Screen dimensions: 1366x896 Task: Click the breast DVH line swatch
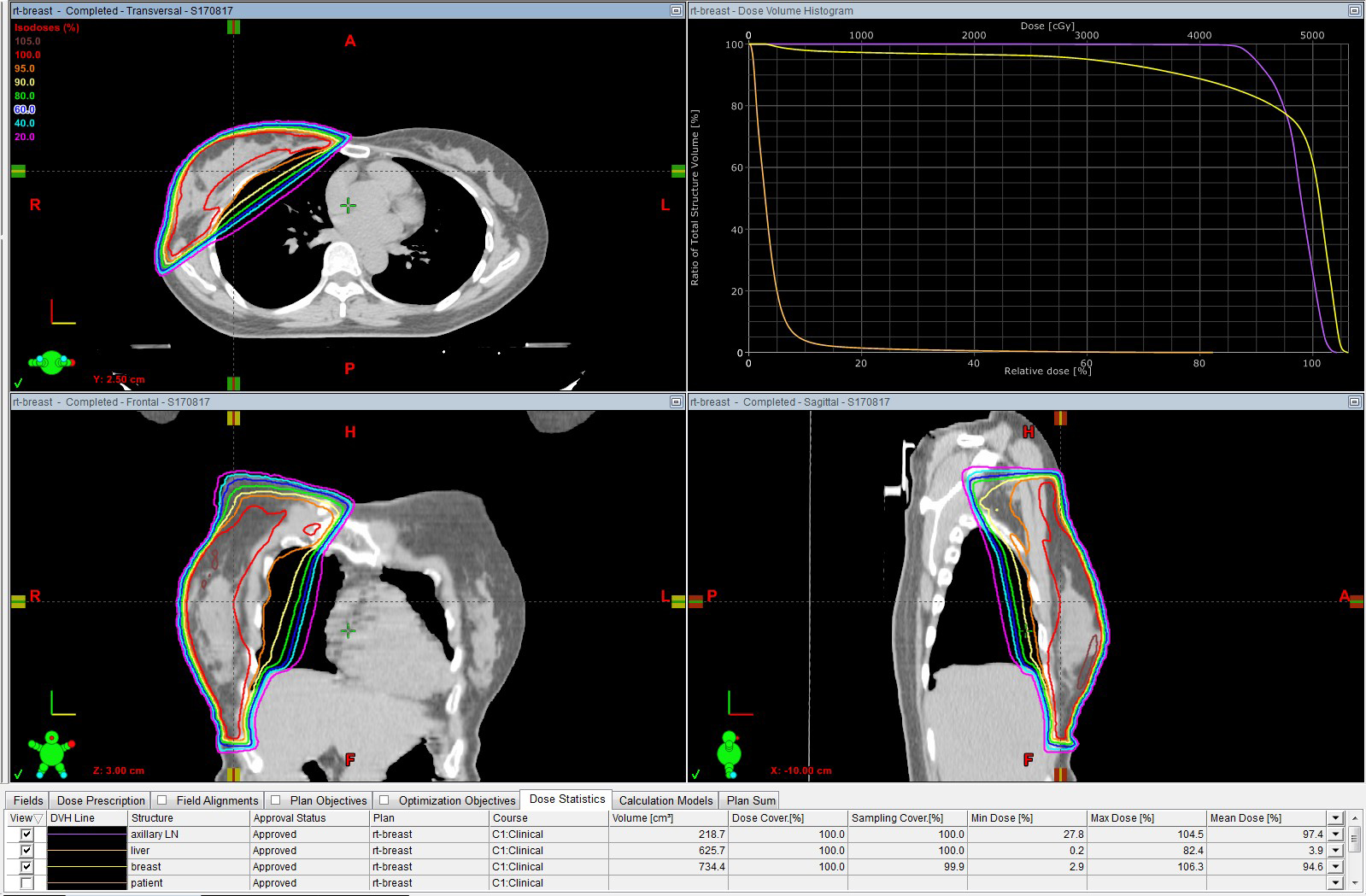point(87,867)
